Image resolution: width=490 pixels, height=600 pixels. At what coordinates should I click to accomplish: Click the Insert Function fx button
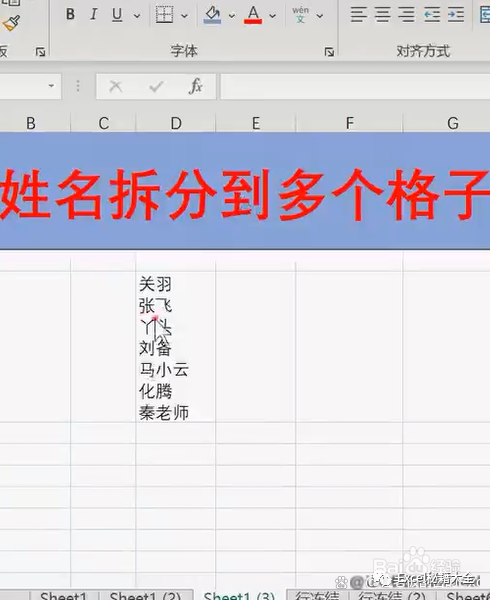(195, 86)
